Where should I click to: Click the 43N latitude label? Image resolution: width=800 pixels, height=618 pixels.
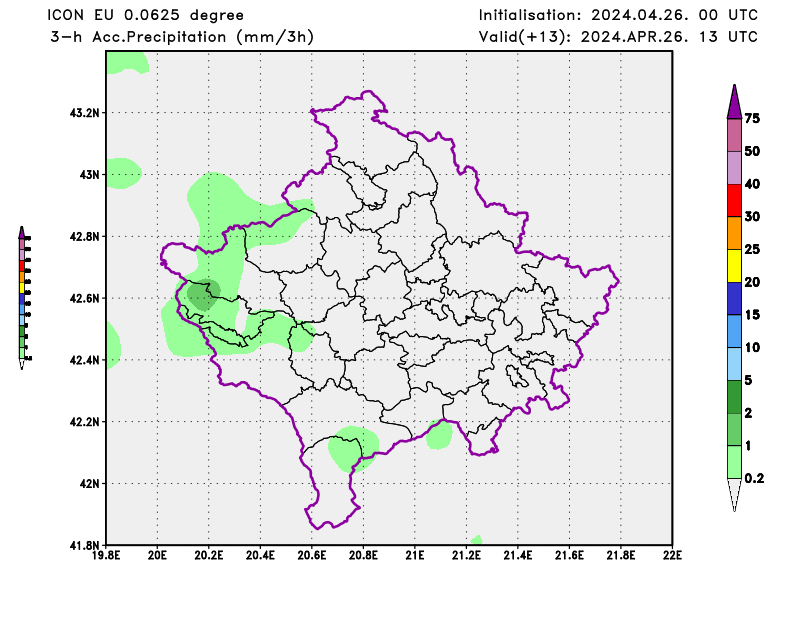[89, 175]
